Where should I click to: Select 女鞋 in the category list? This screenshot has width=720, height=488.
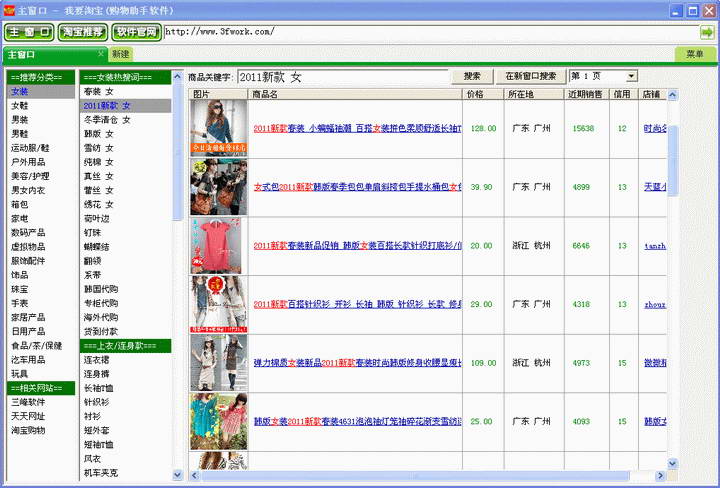pos(20,105)
